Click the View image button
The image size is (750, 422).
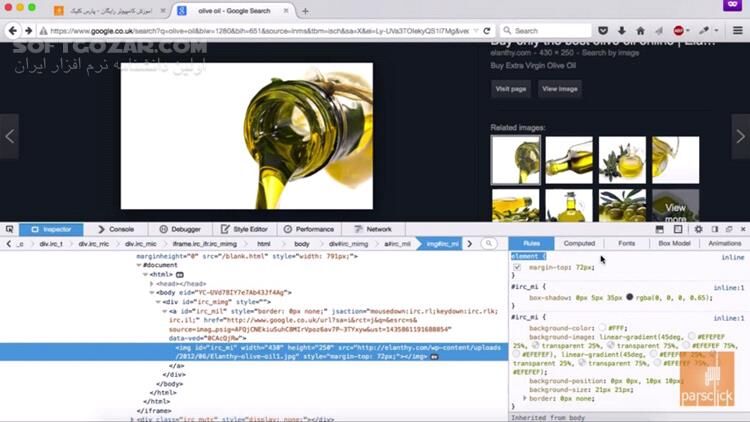click(x=559, y=89)
